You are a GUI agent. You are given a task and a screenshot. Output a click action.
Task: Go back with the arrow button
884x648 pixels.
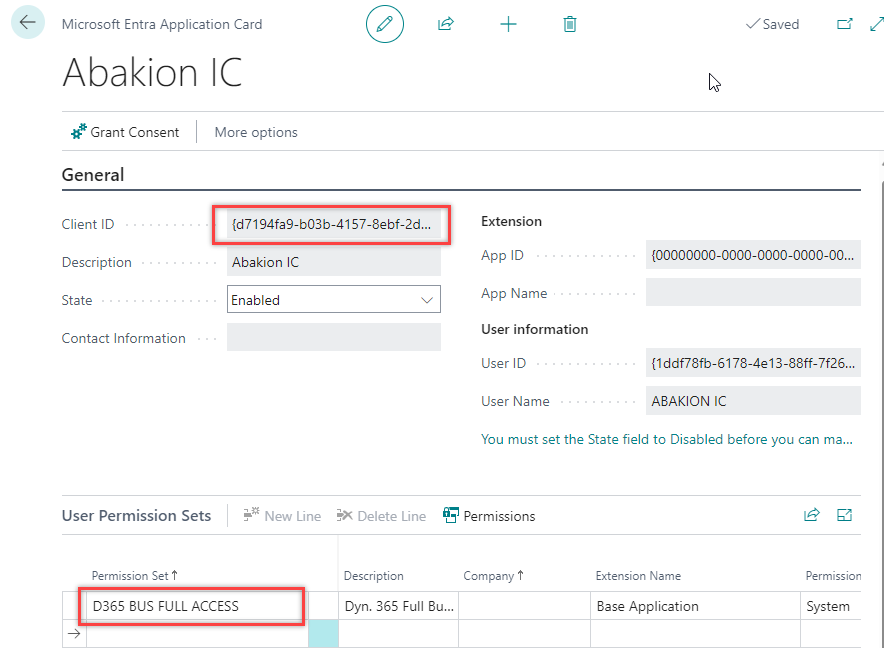pos(28,23)
